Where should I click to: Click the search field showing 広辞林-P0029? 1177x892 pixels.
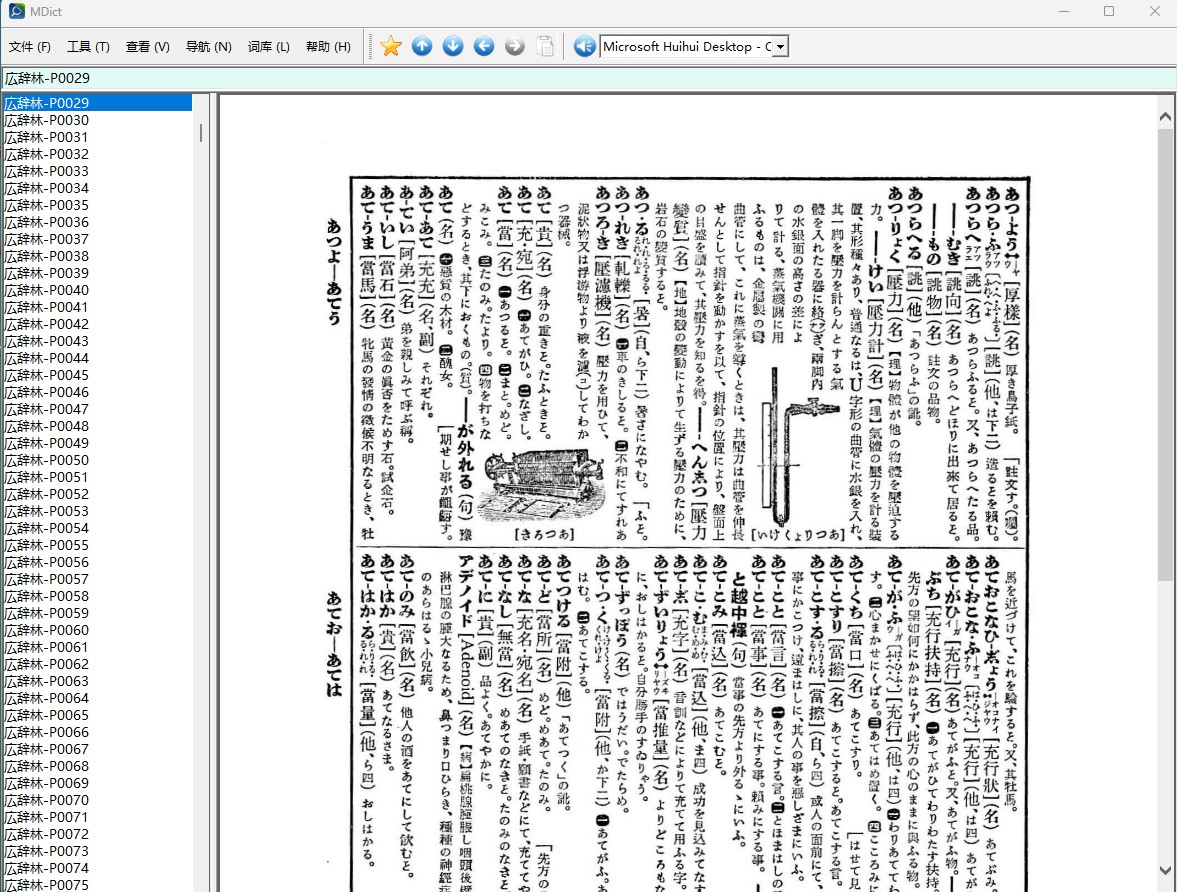(x=588, y=78)
